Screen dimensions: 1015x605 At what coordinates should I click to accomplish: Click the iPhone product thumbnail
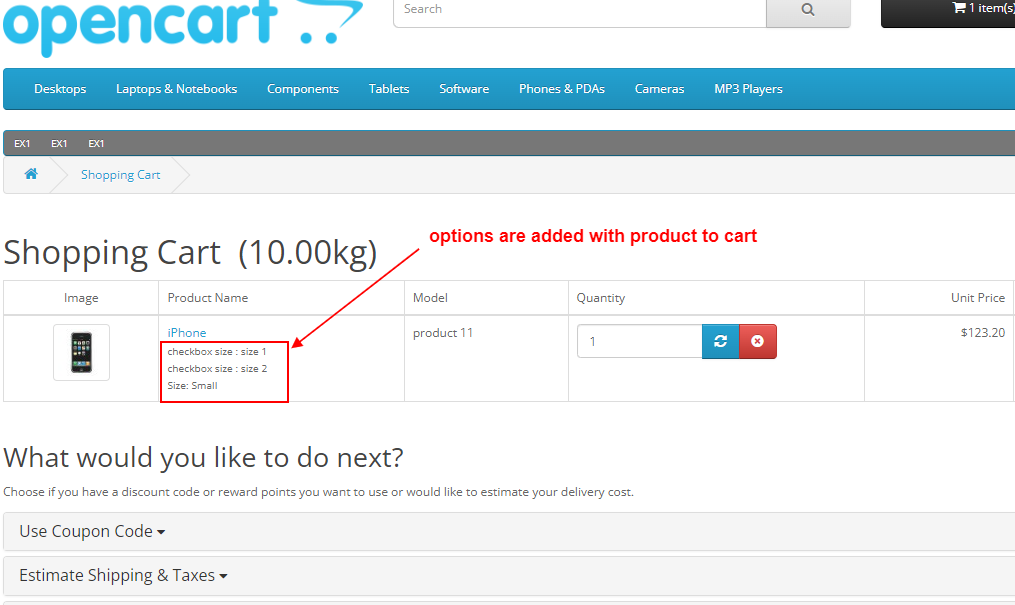tap(81, 352)
